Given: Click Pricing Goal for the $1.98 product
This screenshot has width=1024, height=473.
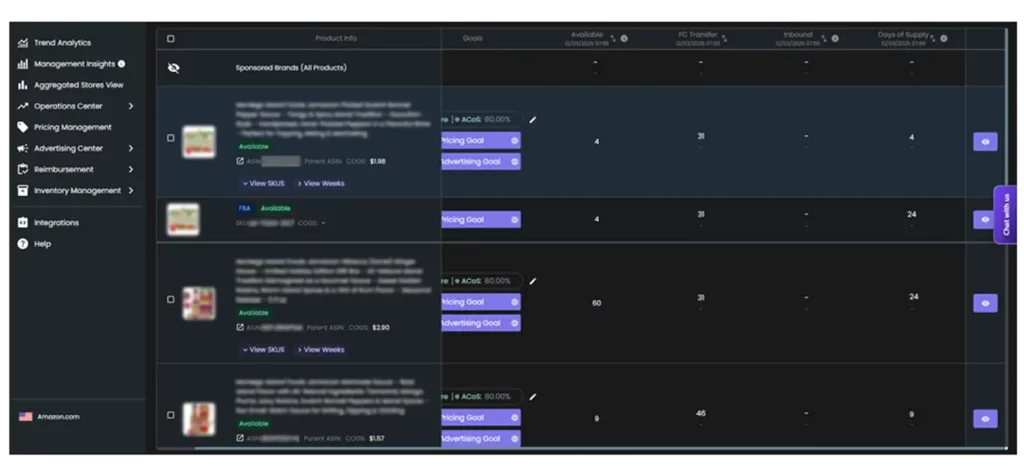Looking at the screenshot, I should (481, 140).
